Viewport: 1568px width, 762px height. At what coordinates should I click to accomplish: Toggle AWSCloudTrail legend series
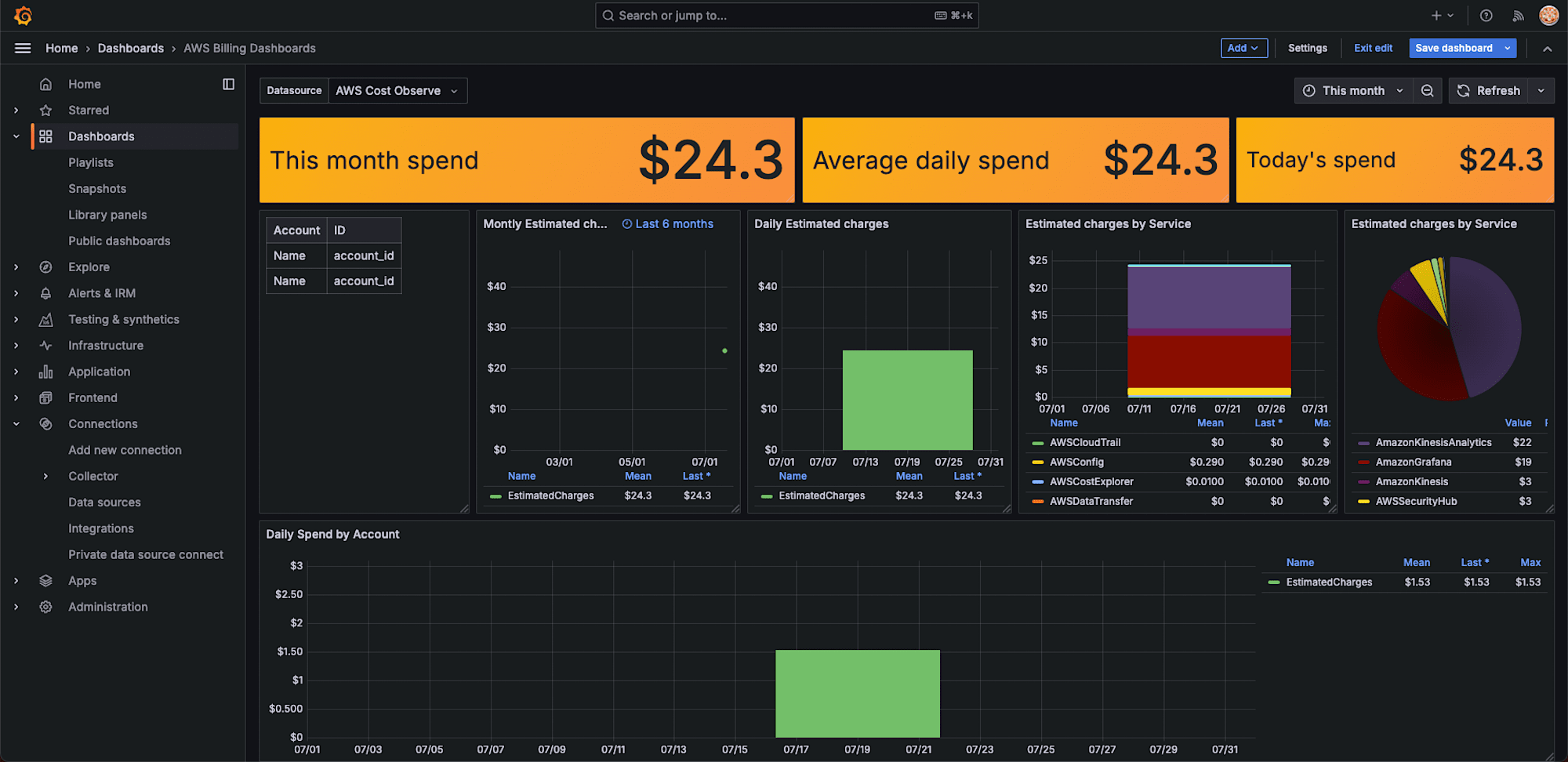click(x=1085, y=442)
